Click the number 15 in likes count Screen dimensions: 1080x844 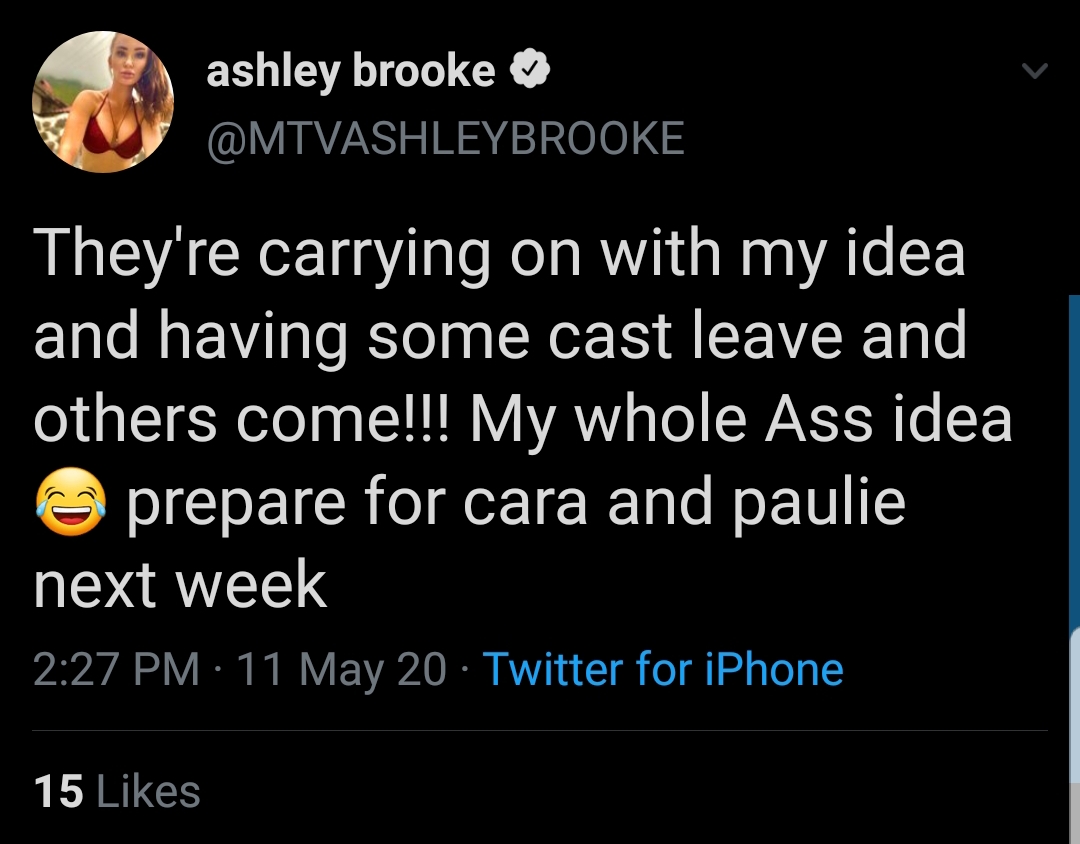[59, 791]
